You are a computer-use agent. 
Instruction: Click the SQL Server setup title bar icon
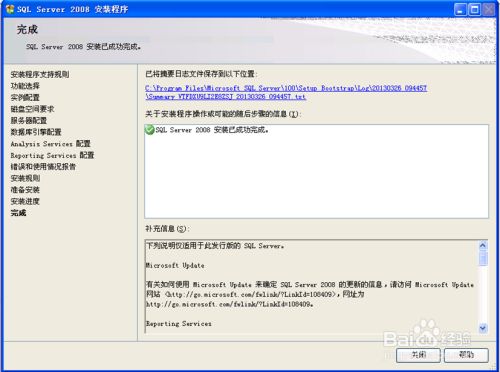coord(10,9)
